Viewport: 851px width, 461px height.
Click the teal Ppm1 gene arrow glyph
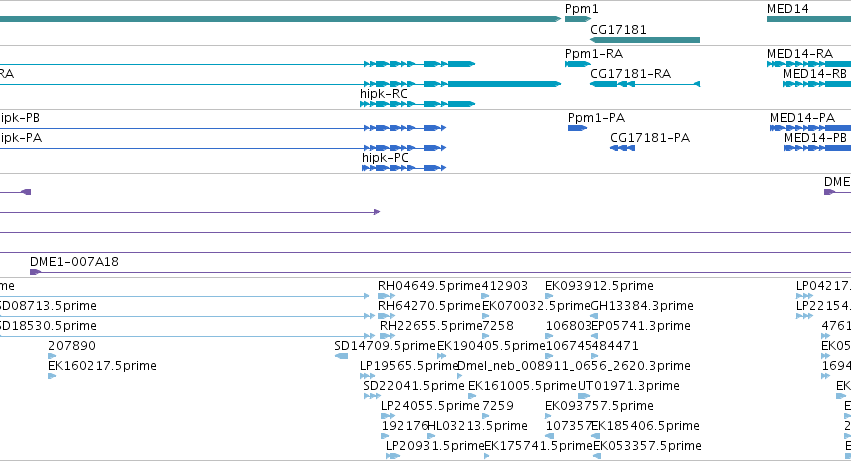point(578,19)
